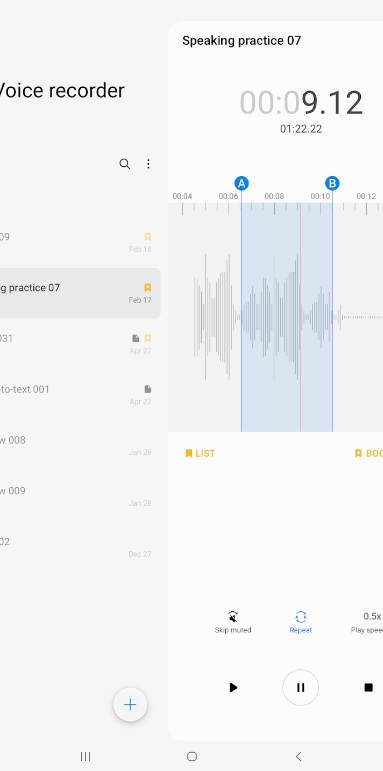Disable the Repeat A-B loop
Viewport: 383px width, 771px height.
pos(300,622)
